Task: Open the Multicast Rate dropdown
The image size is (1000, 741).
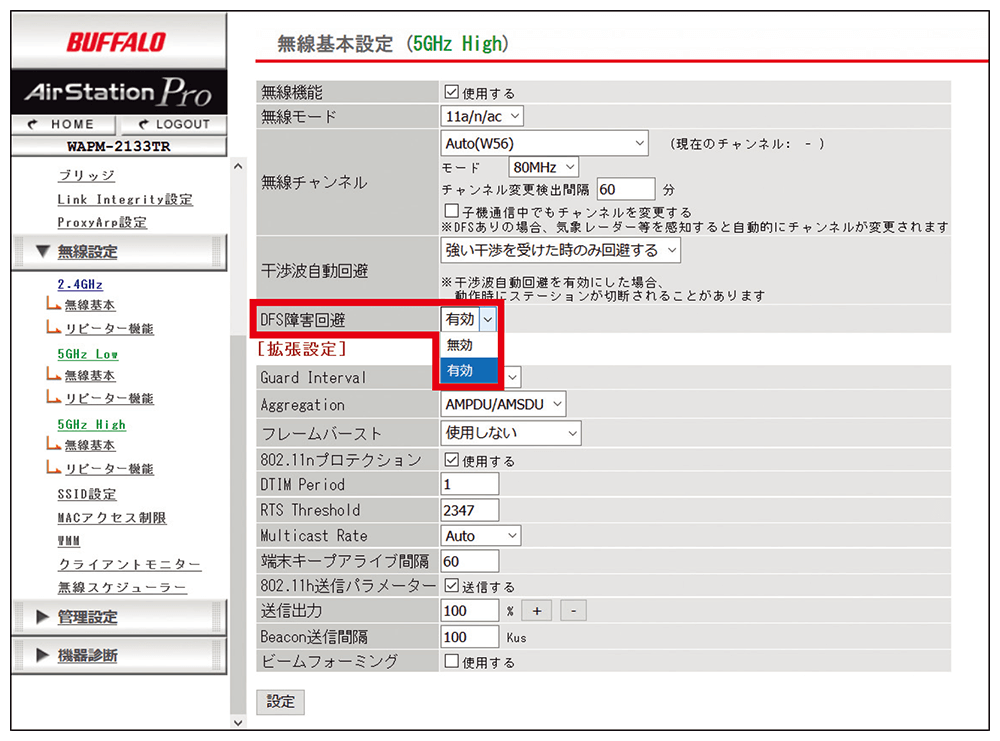Action: pos(480,535)
